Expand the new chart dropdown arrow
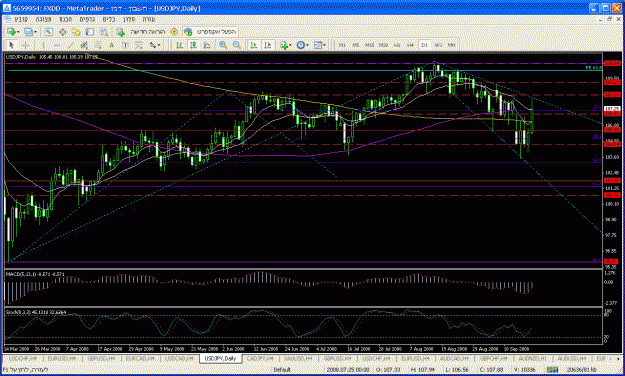 [x=18, y=32]
